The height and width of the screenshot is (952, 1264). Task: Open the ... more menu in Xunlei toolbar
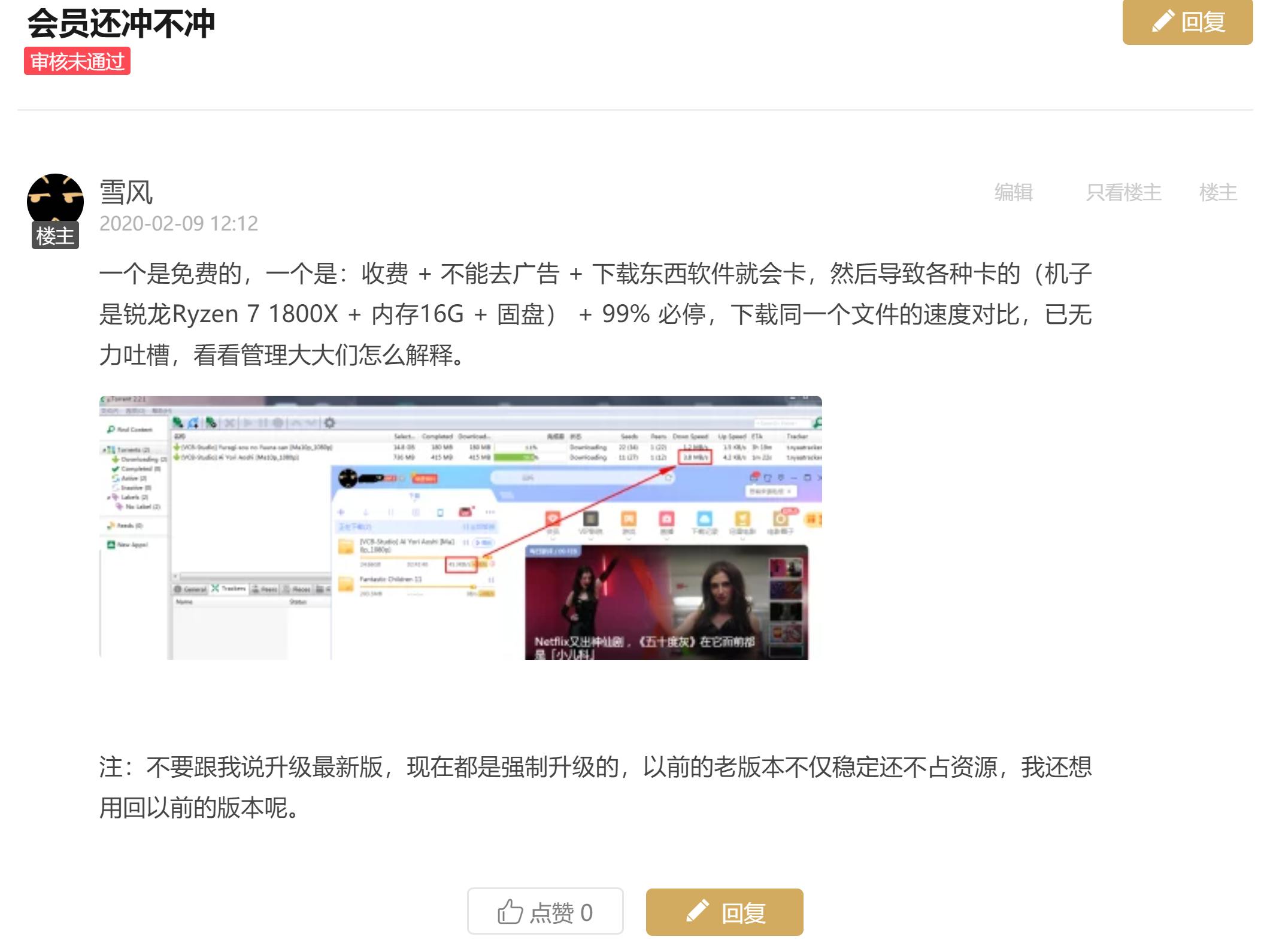pyautogui.click(x=491, y=512)
